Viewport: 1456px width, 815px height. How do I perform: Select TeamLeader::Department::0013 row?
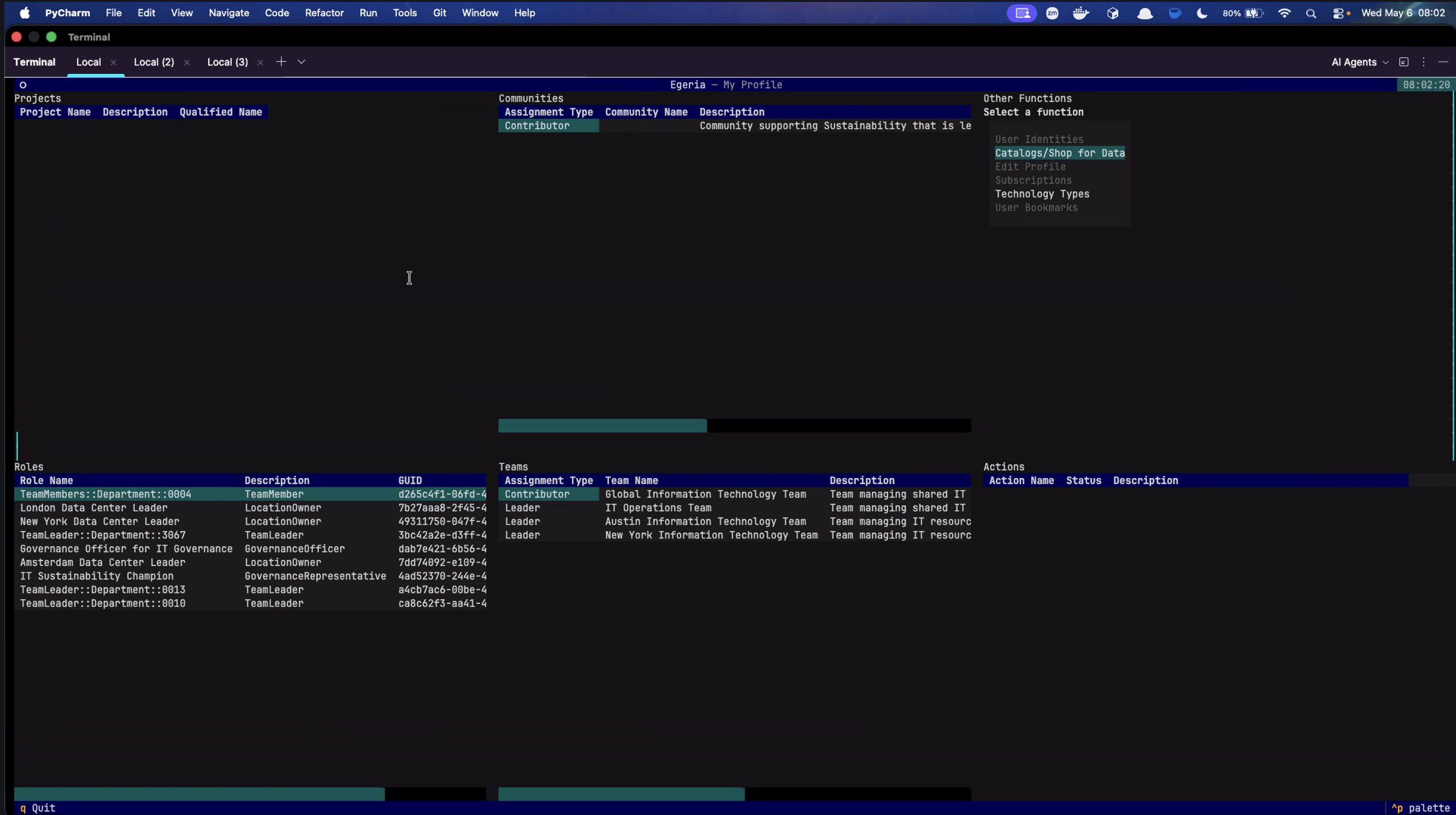coord(250,589)
